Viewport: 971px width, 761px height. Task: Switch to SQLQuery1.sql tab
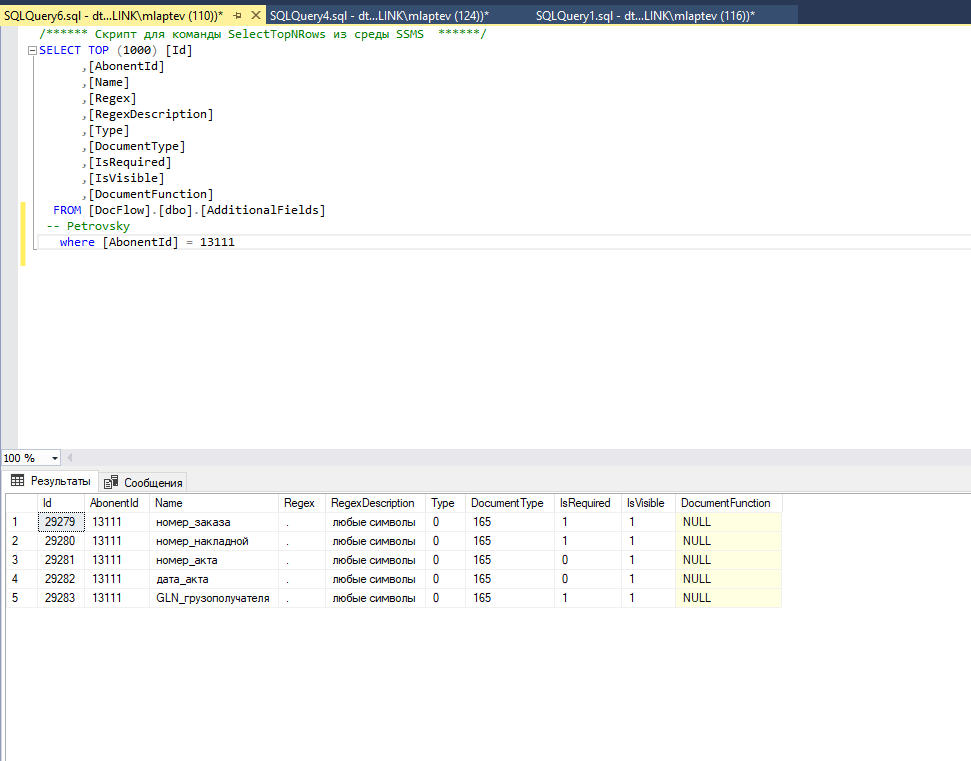coord(645,16)
